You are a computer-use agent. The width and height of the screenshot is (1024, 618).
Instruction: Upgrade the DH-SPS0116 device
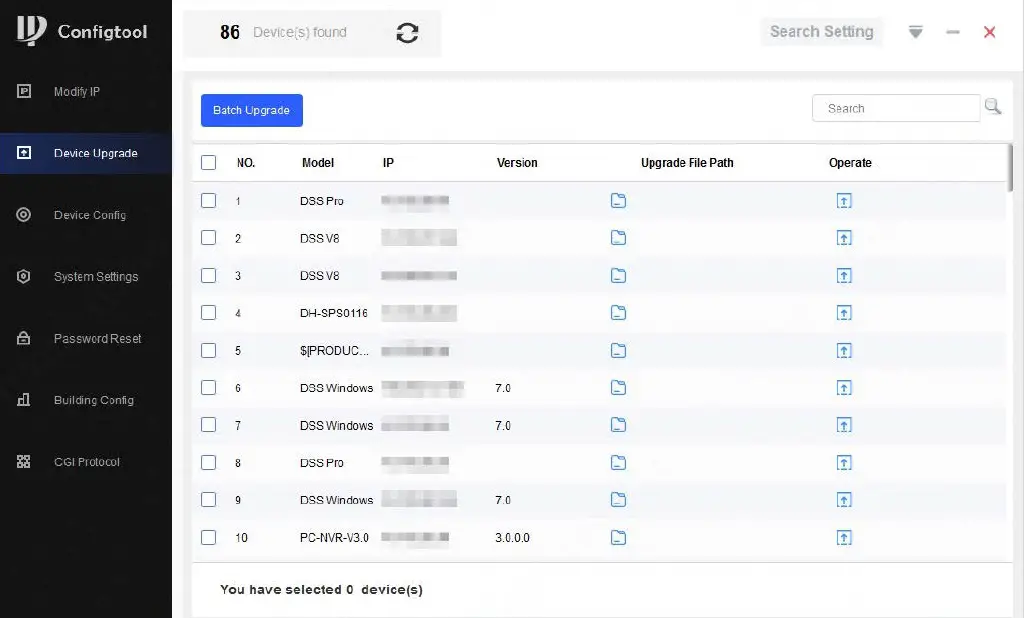(844, 313)
